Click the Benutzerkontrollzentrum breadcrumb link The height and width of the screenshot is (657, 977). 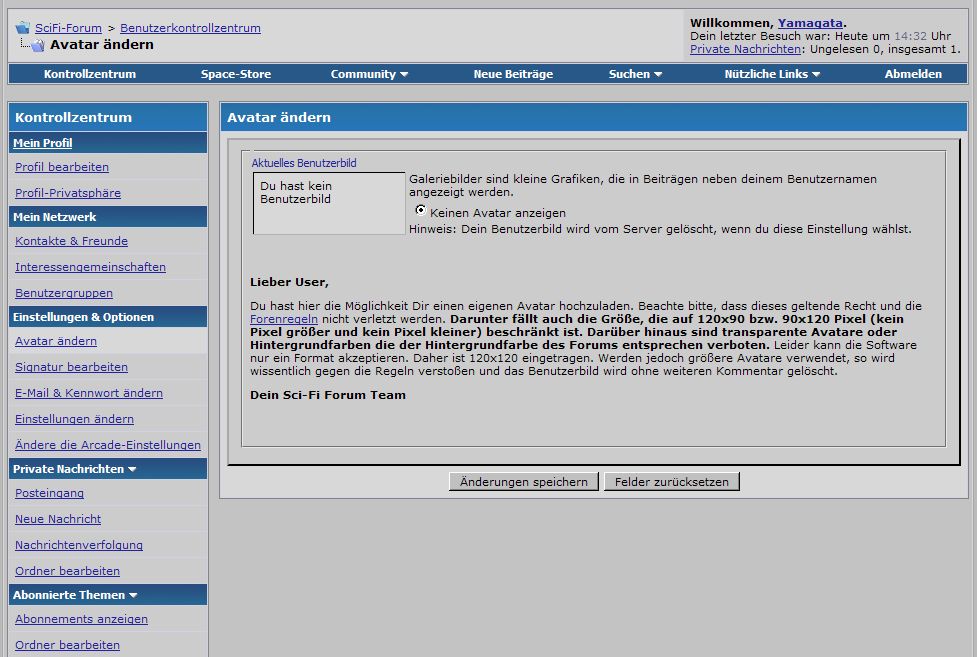click(190, 28)
